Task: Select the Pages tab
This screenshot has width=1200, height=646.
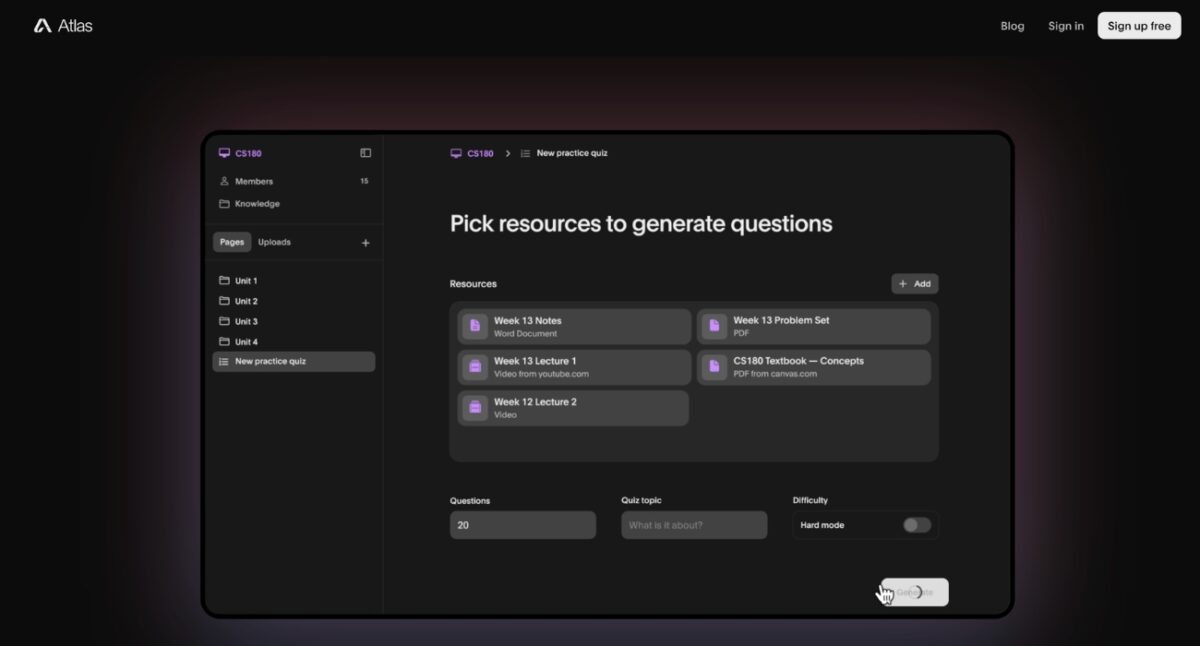Action: pyautogui.click(x=232, y=242)
